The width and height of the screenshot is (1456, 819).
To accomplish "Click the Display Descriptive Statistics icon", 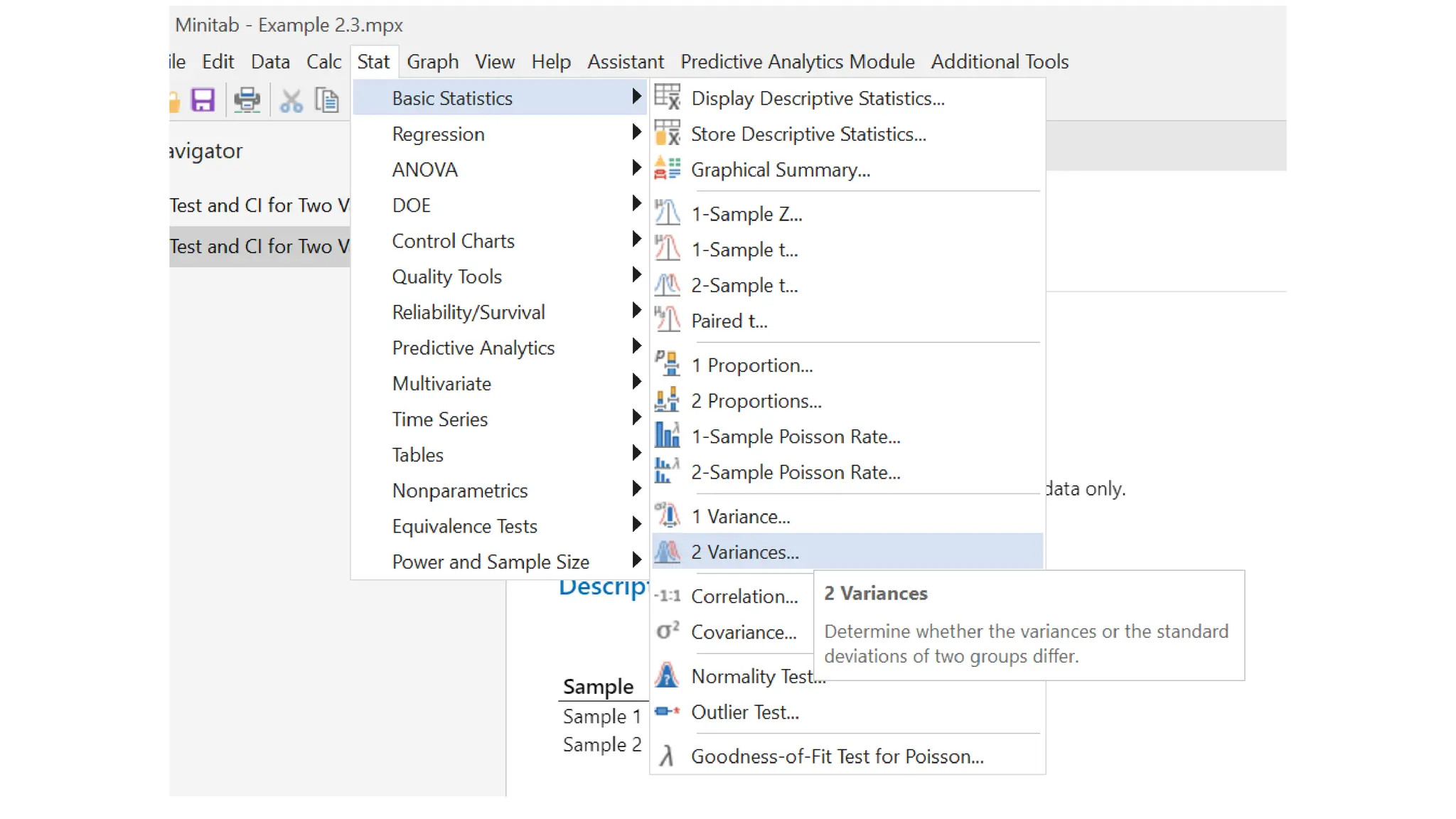I will pos(667,97).
